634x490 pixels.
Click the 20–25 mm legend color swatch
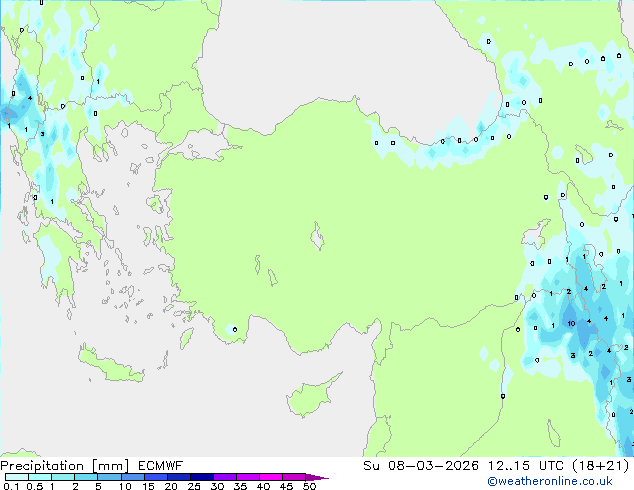179,477
